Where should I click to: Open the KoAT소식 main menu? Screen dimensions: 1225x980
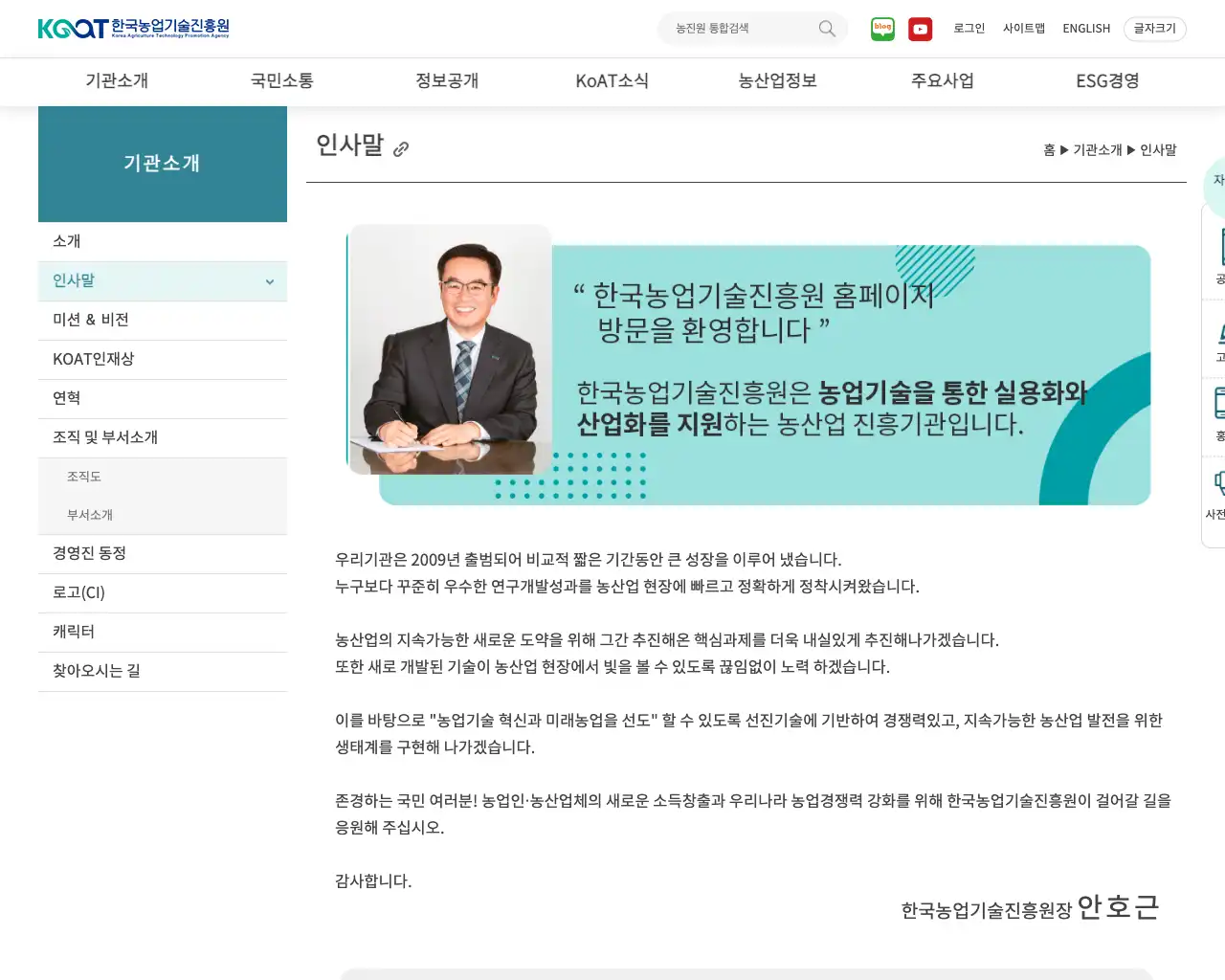612,81
